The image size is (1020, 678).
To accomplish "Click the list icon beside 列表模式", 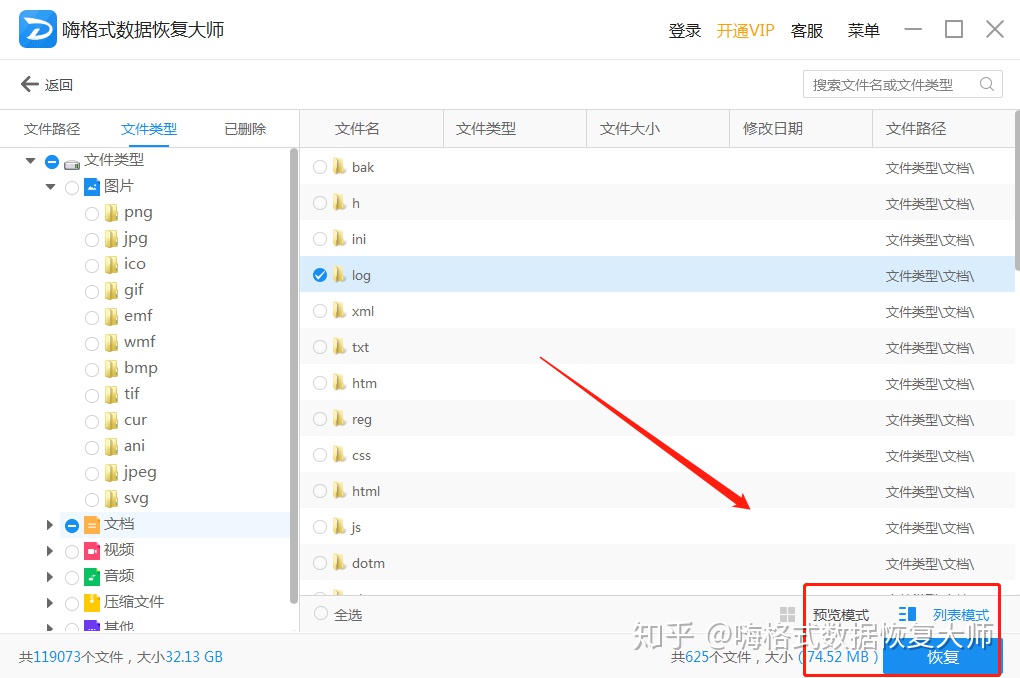I will click(907, 613).
